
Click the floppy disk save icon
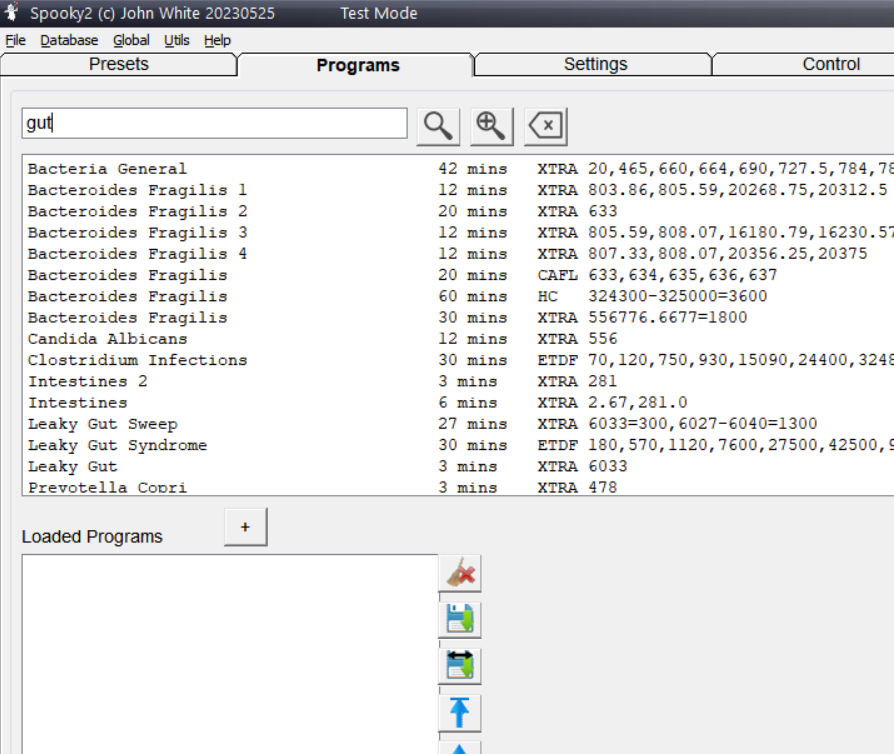460,620
